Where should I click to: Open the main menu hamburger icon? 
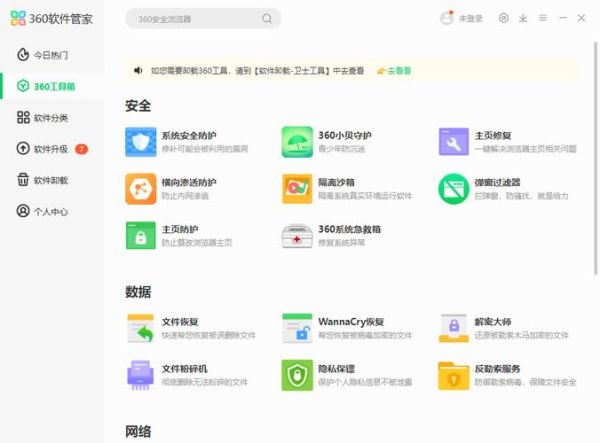[543, 18]
